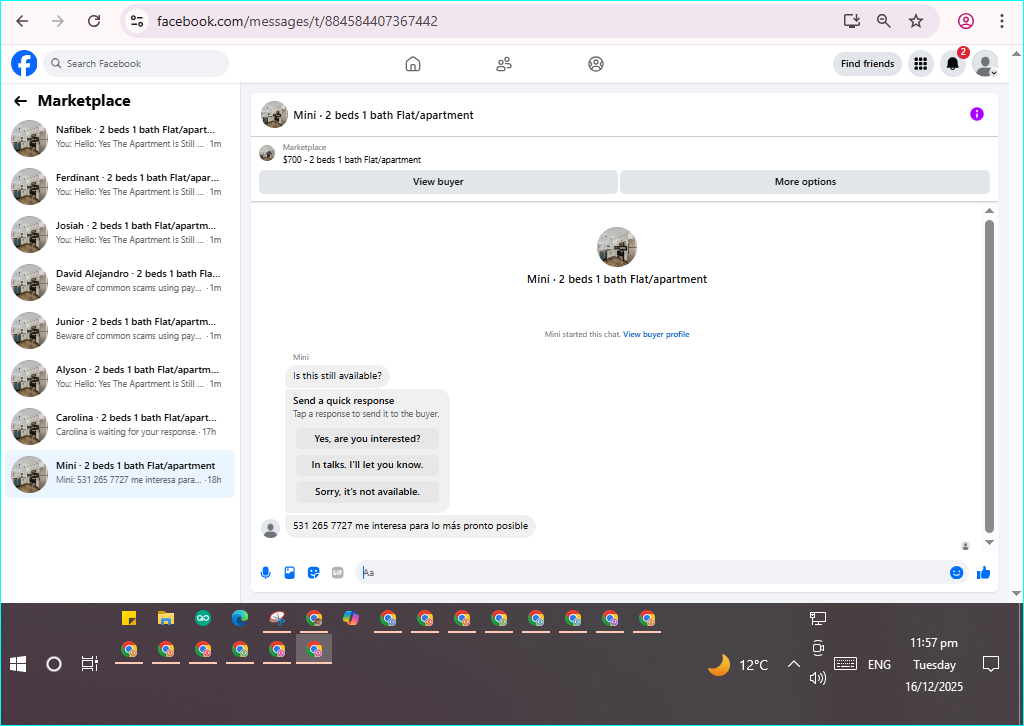This screenshot has width=1024, height=726.
Task: Send quick response 'In talks. I'll let you know.'
Action: click(x=367, y=465)
